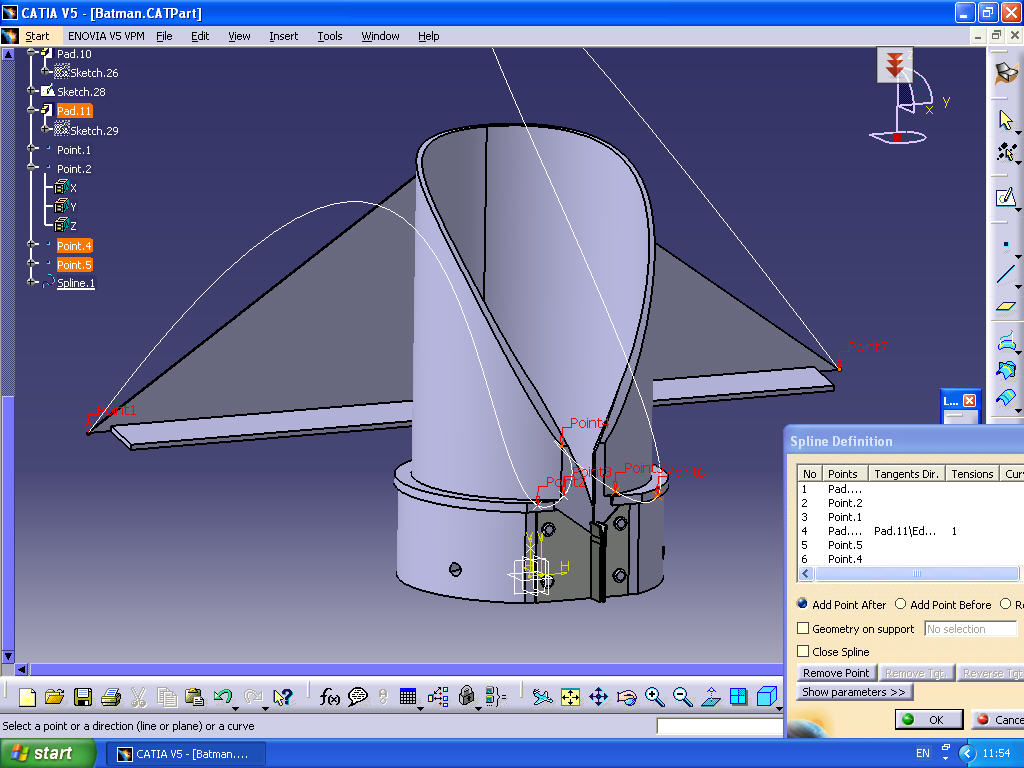Select row 2 Point.2 in spline table
Image resolution: width=1024 pixels, height=768 pixels.
click(910, 503)
